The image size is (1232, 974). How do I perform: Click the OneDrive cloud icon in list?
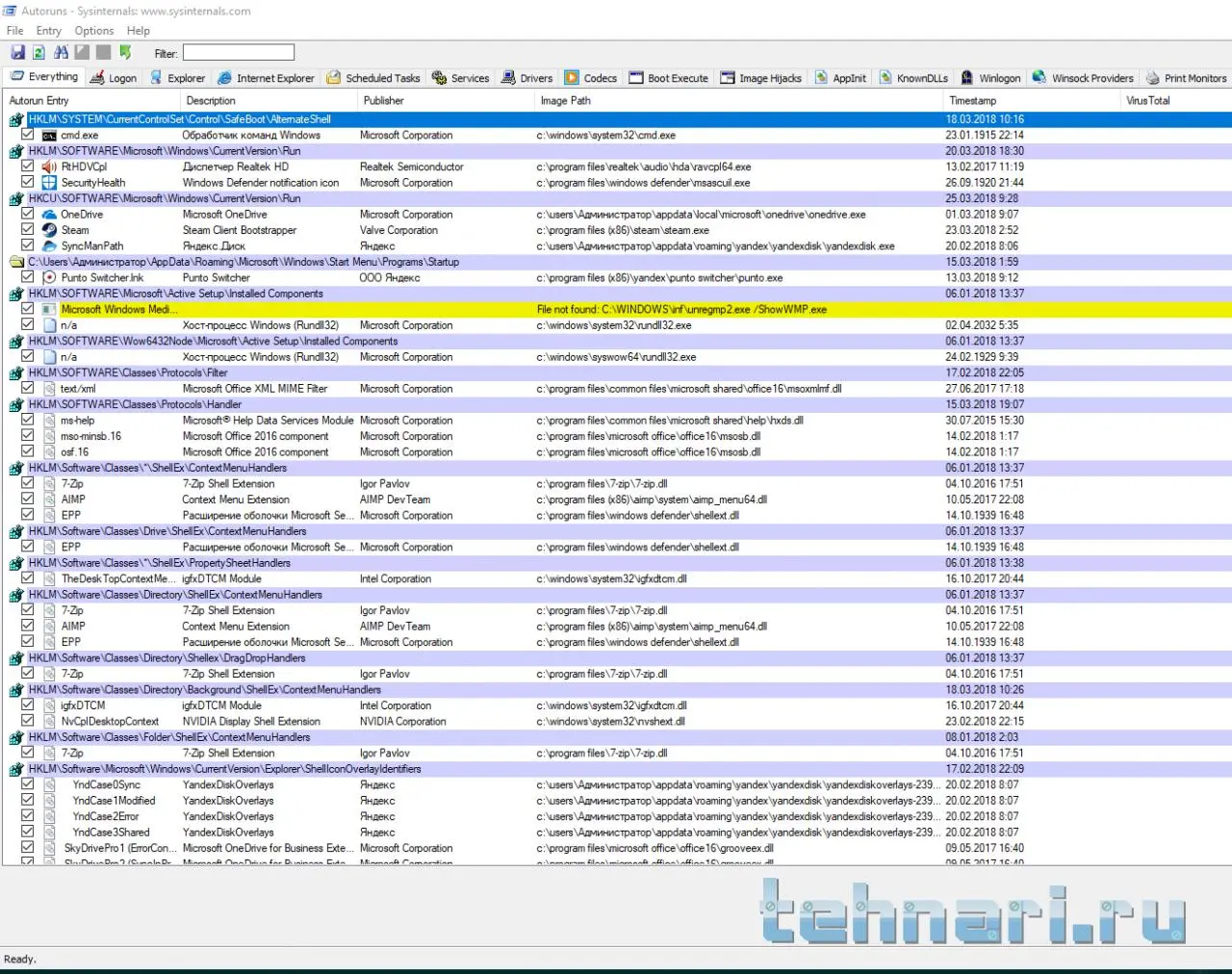(49, 215)
